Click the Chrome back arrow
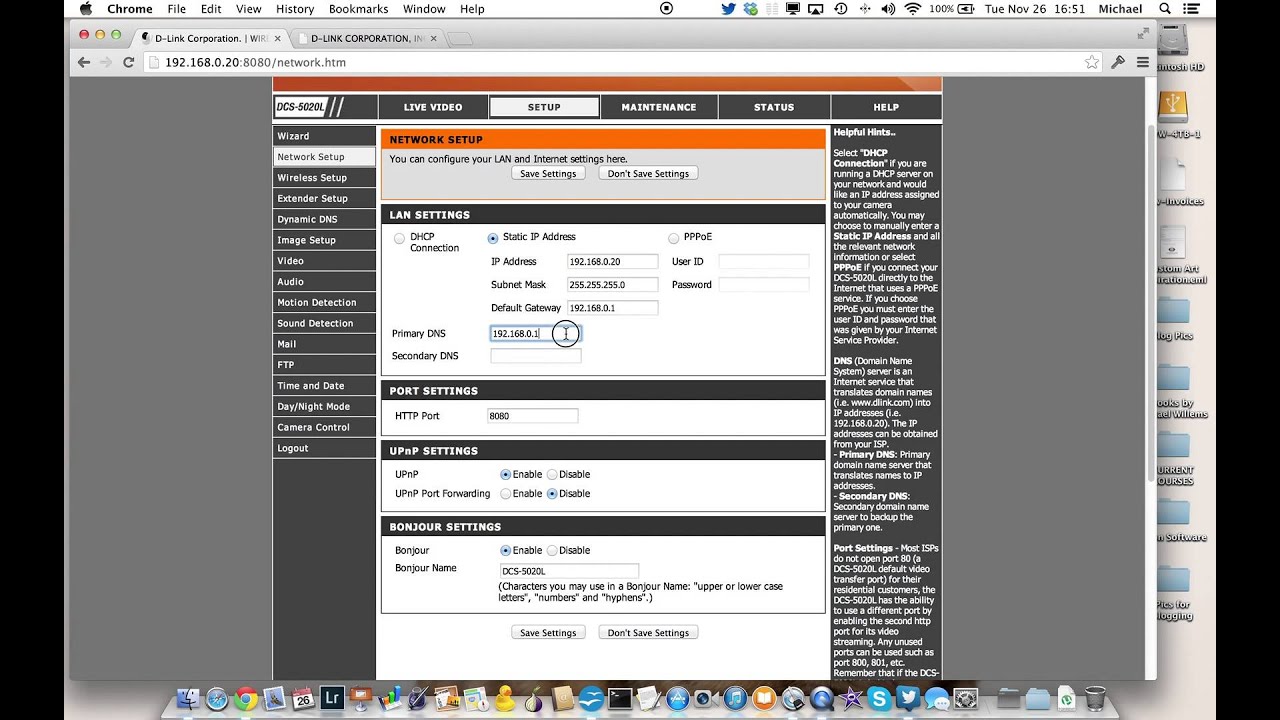 pos(84,62)
